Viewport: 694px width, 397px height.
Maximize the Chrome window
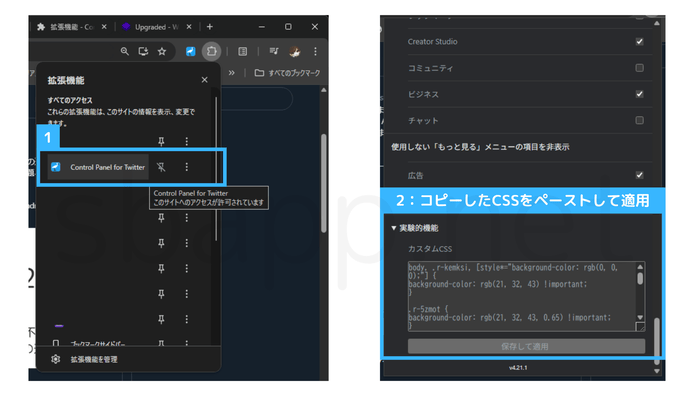pyautogui.click(x=288, y=27)
